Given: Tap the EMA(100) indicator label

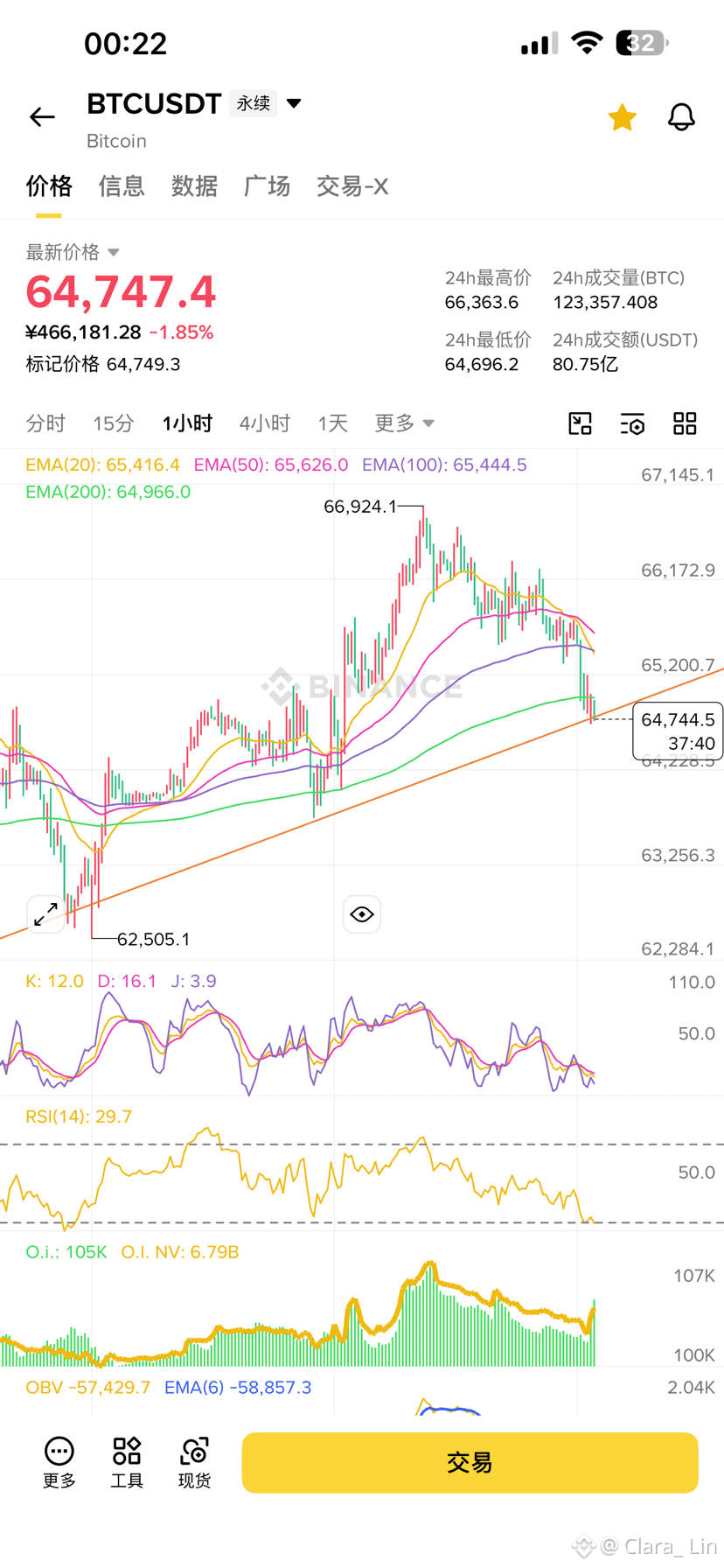Looking at the screenshot, I should click(444, 465).
